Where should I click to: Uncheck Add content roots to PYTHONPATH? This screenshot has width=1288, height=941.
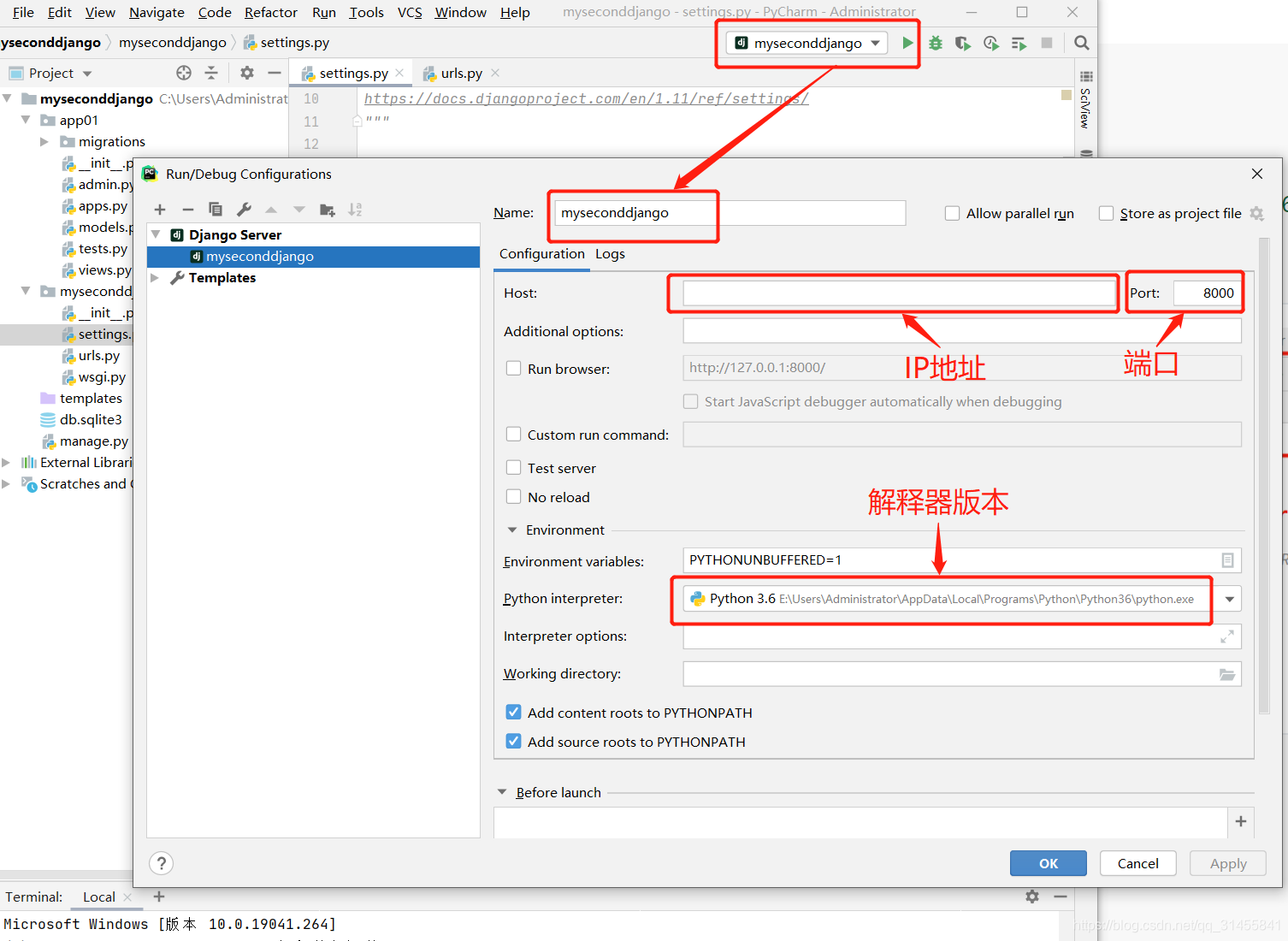[513, 712]
